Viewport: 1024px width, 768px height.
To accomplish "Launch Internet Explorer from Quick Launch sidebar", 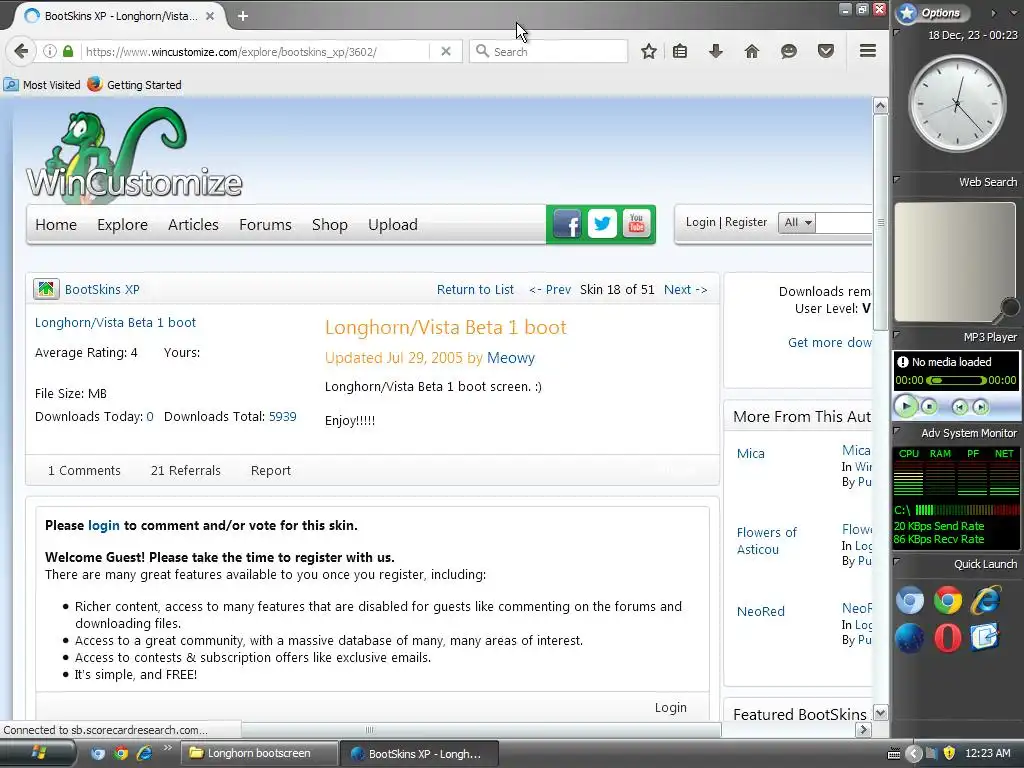I will pos(985,600).
